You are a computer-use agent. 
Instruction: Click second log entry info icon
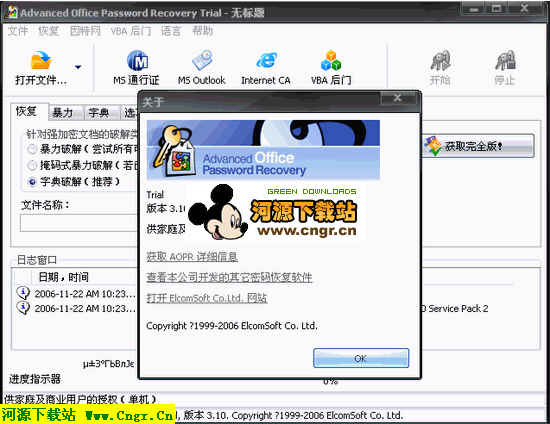tap(23, 308)
